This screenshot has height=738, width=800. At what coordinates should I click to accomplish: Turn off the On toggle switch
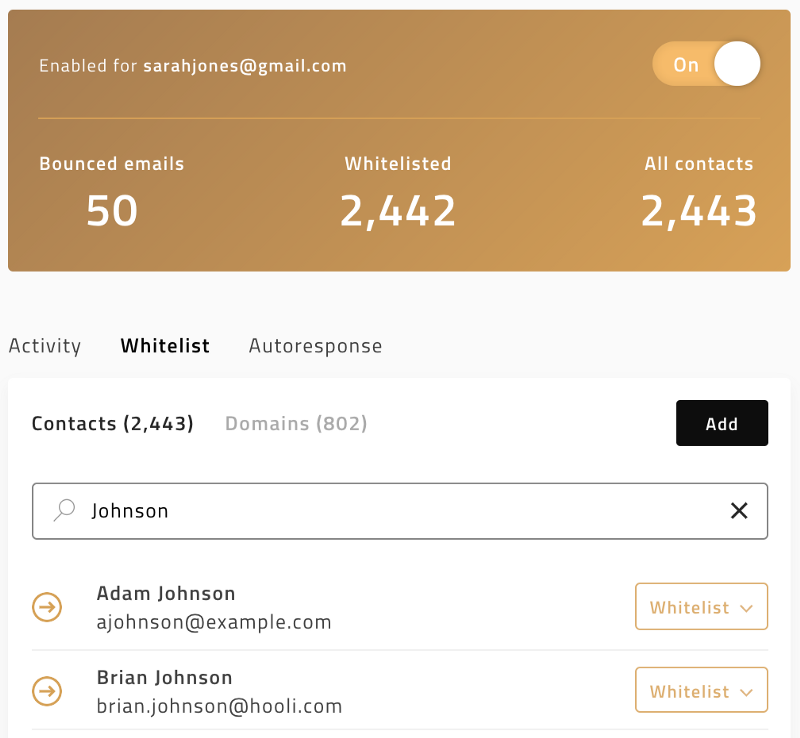[x=706, y=64]
